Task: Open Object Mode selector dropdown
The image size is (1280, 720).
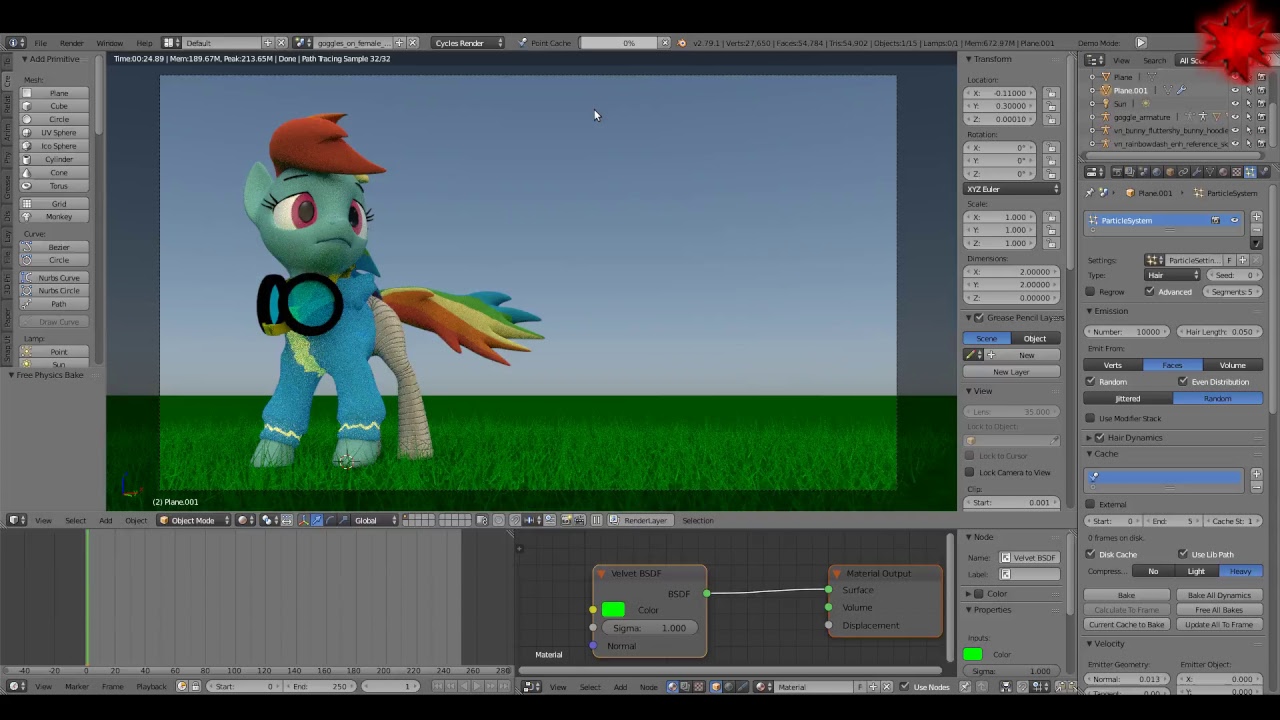Action: (194, 520)
